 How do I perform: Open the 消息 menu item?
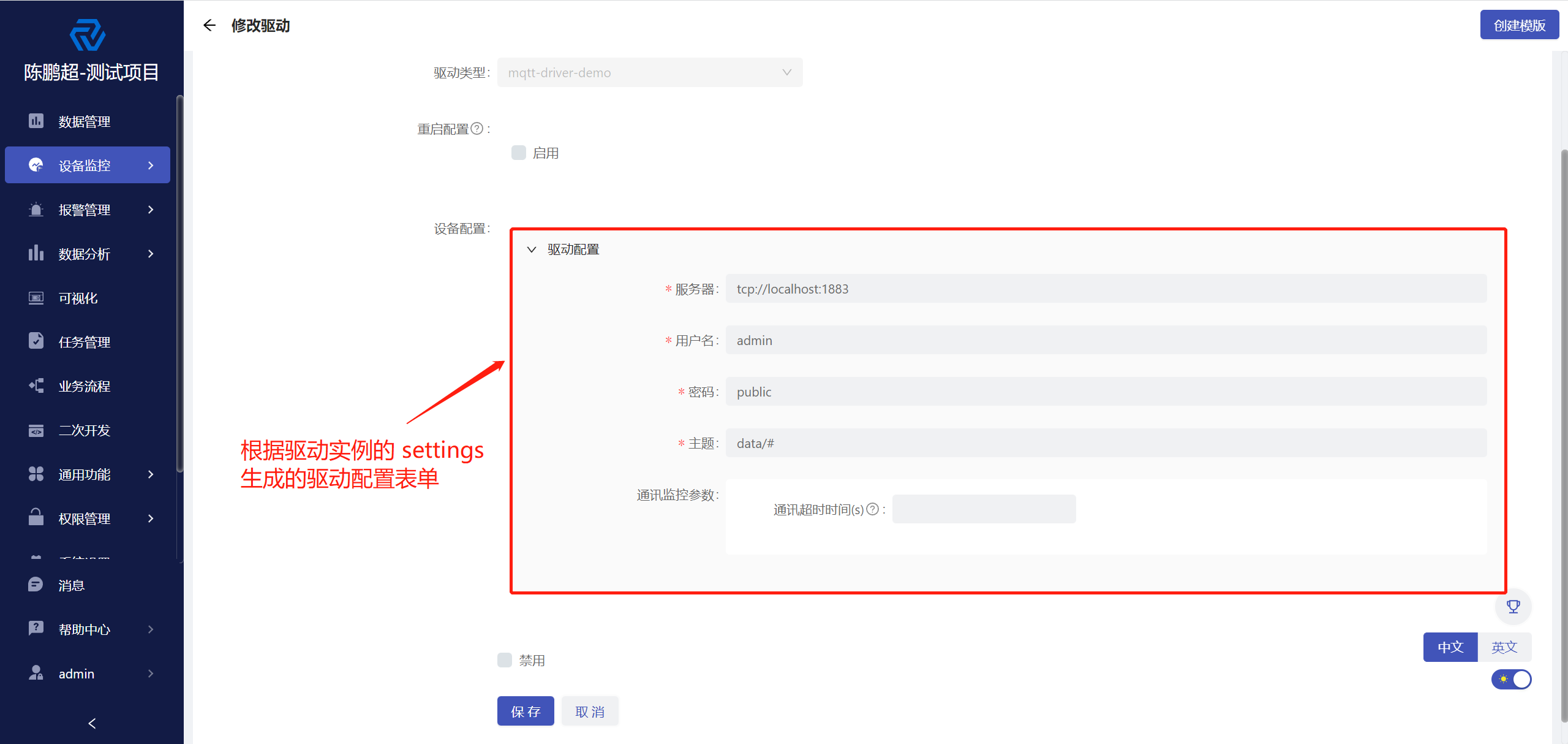point(88,585)
